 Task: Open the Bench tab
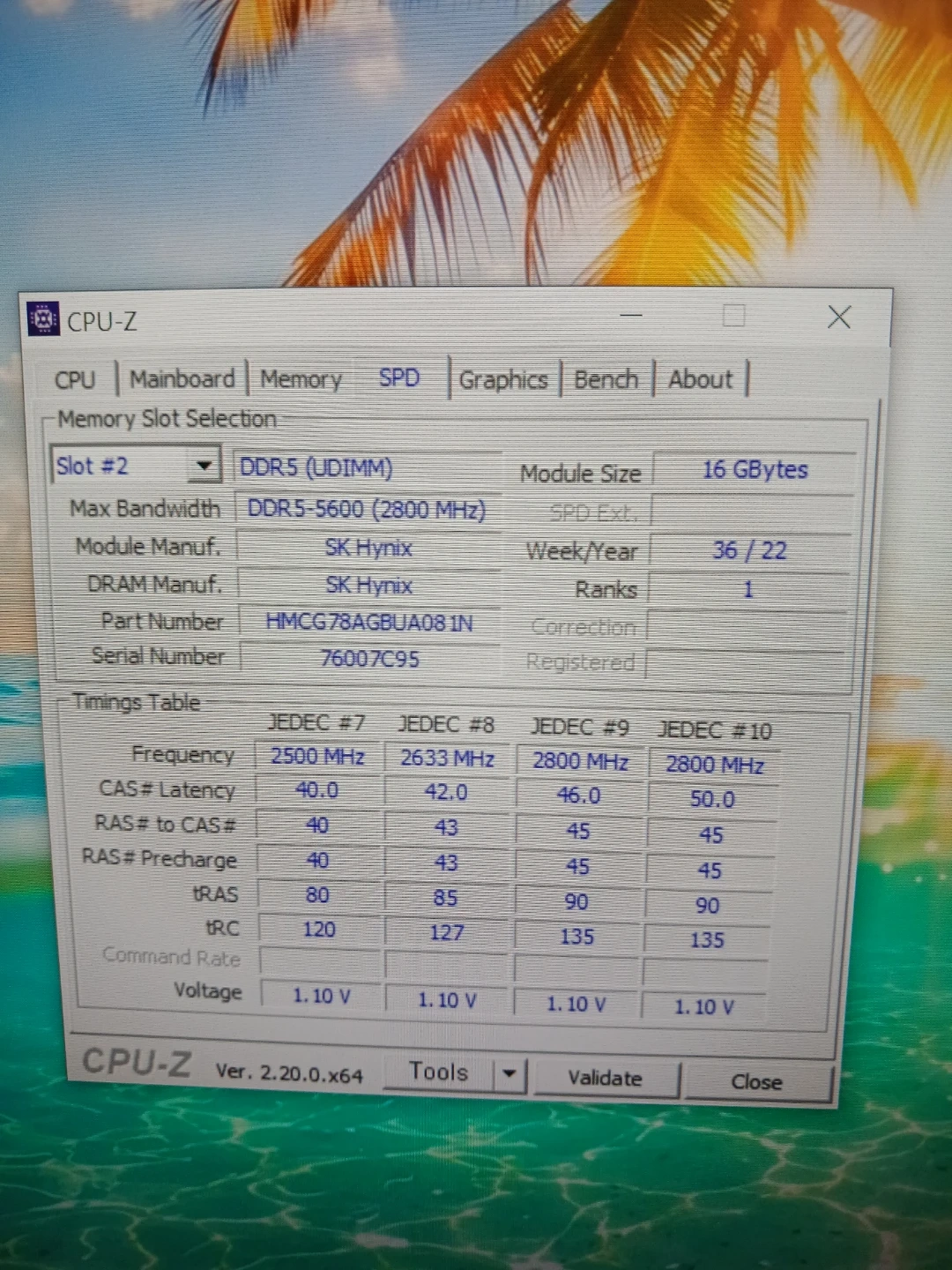tap(606, 379)
